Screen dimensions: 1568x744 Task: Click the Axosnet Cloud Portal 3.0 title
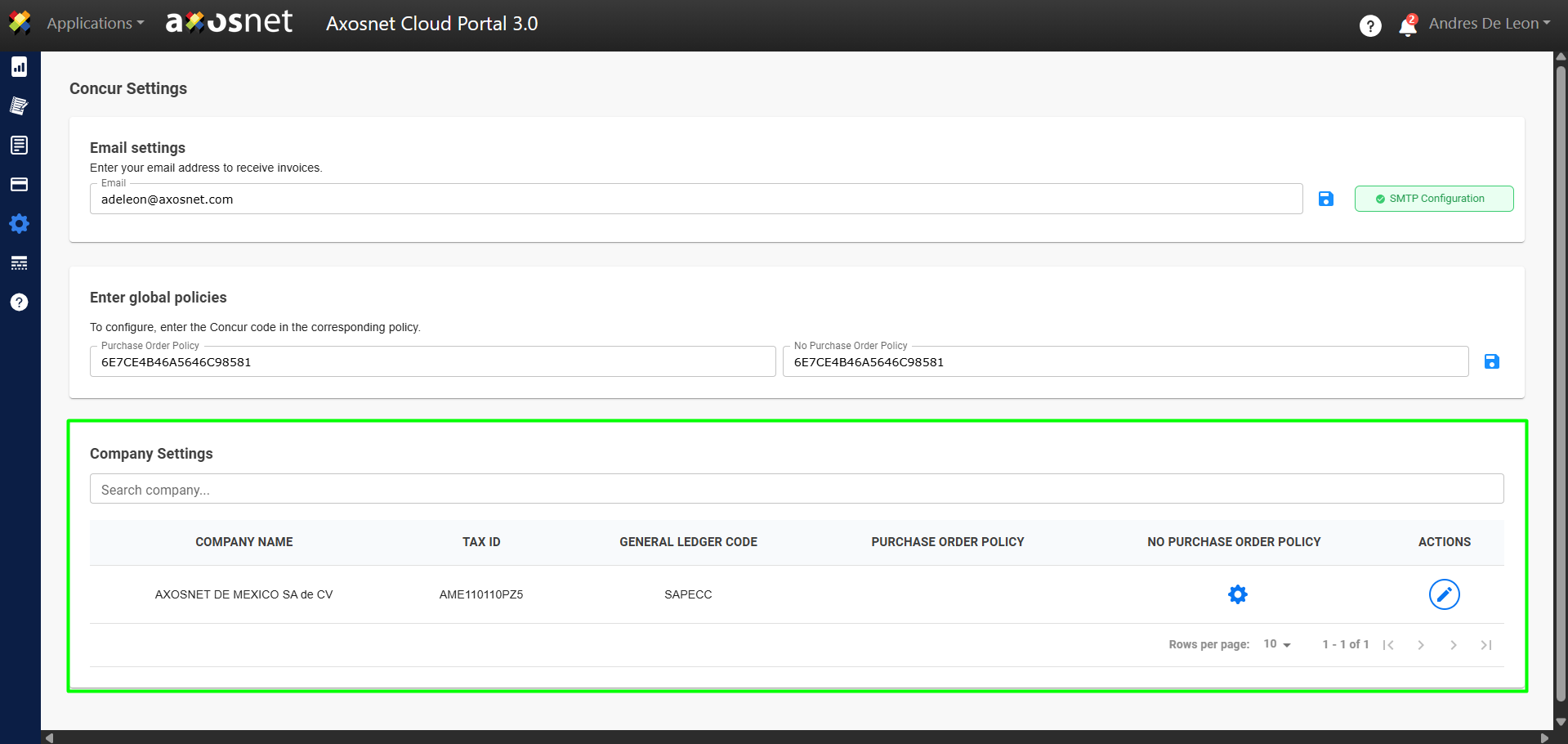coord(432,24)
